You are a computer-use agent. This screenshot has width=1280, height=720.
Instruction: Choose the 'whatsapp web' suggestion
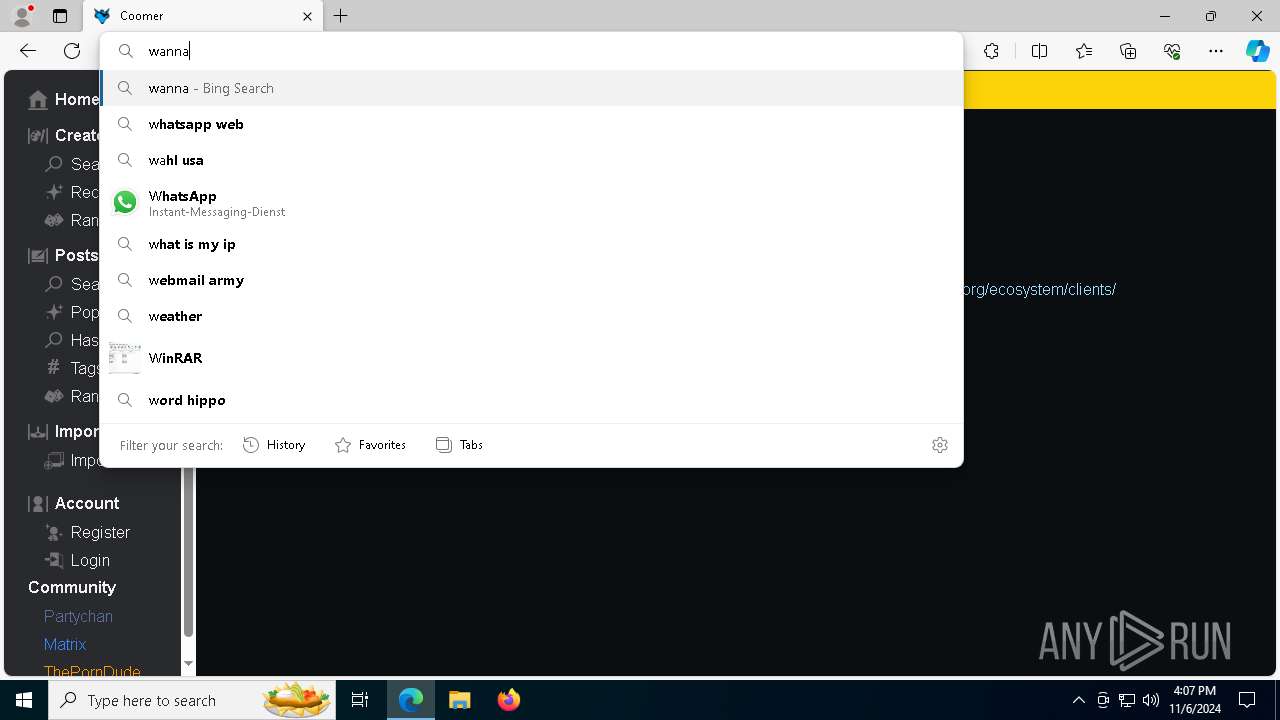pos(531,124)
